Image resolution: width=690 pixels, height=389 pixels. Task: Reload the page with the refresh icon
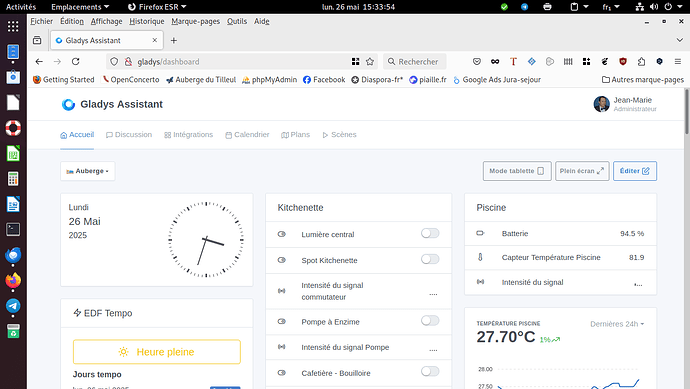click(76, 62)
